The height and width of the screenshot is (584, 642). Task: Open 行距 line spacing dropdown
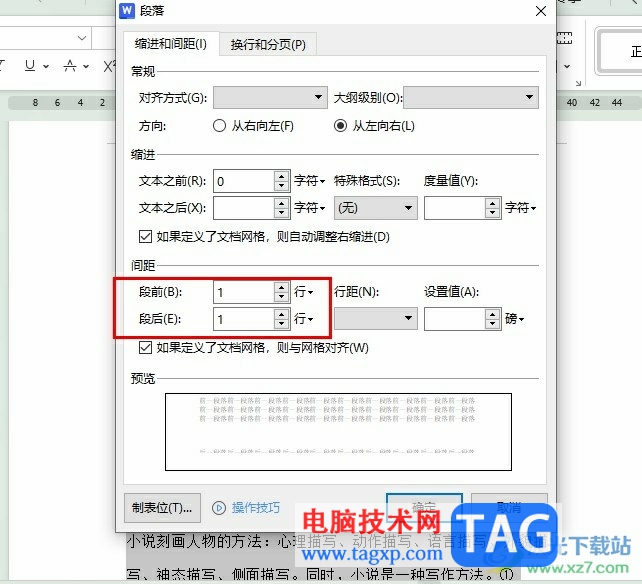[x=375, y=318]
